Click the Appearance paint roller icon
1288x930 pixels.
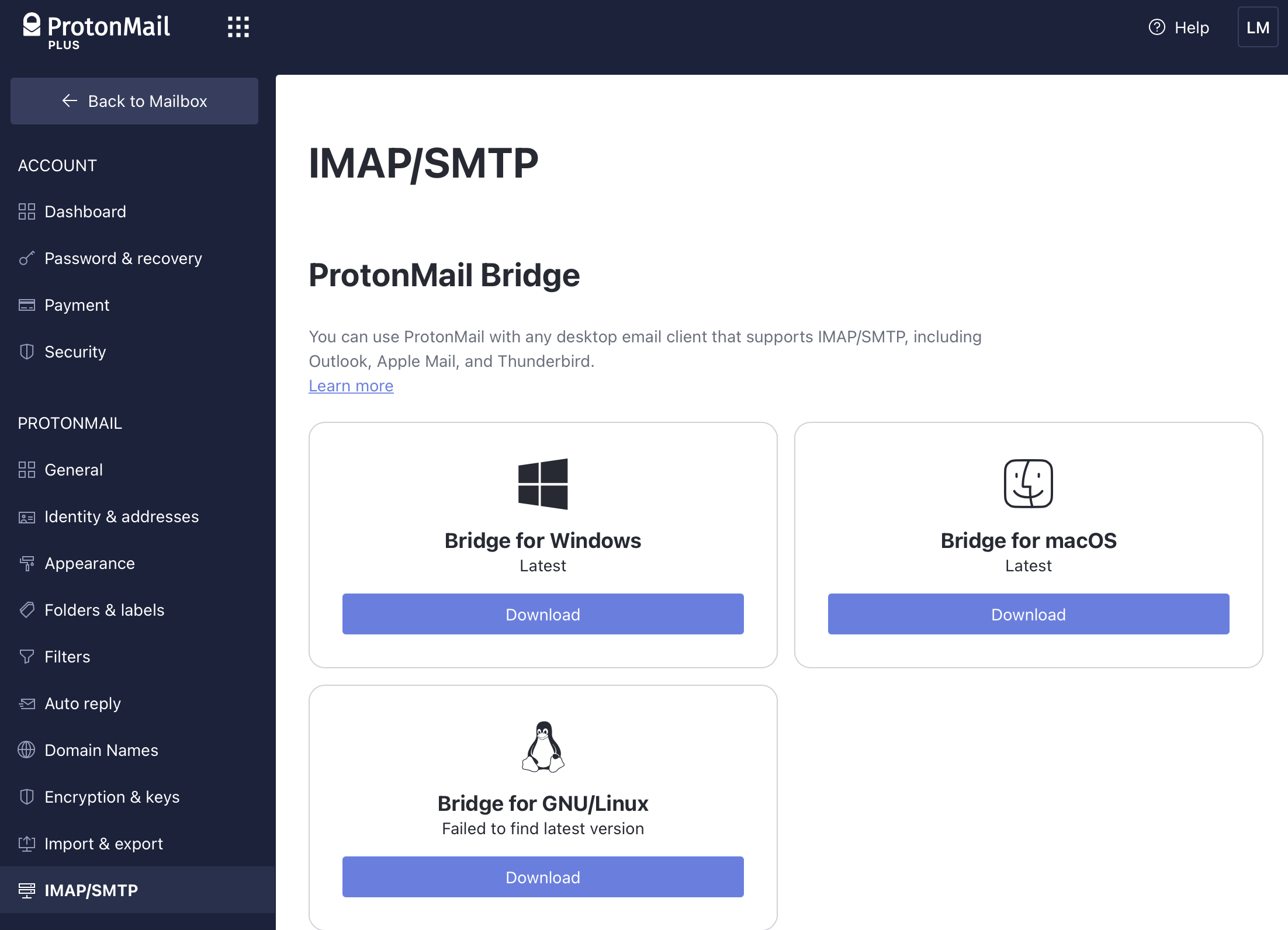click(27, 563)
